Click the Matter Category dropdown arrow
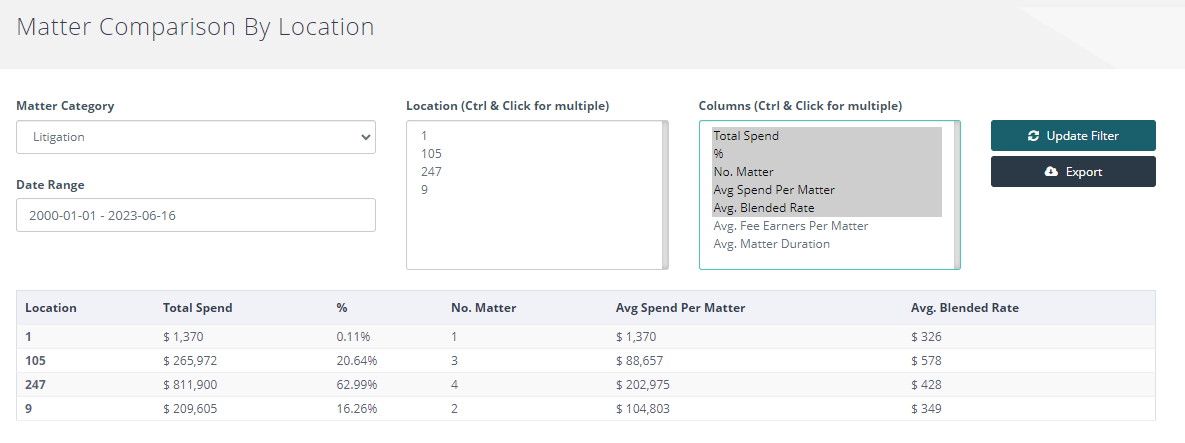 [366, 137]
